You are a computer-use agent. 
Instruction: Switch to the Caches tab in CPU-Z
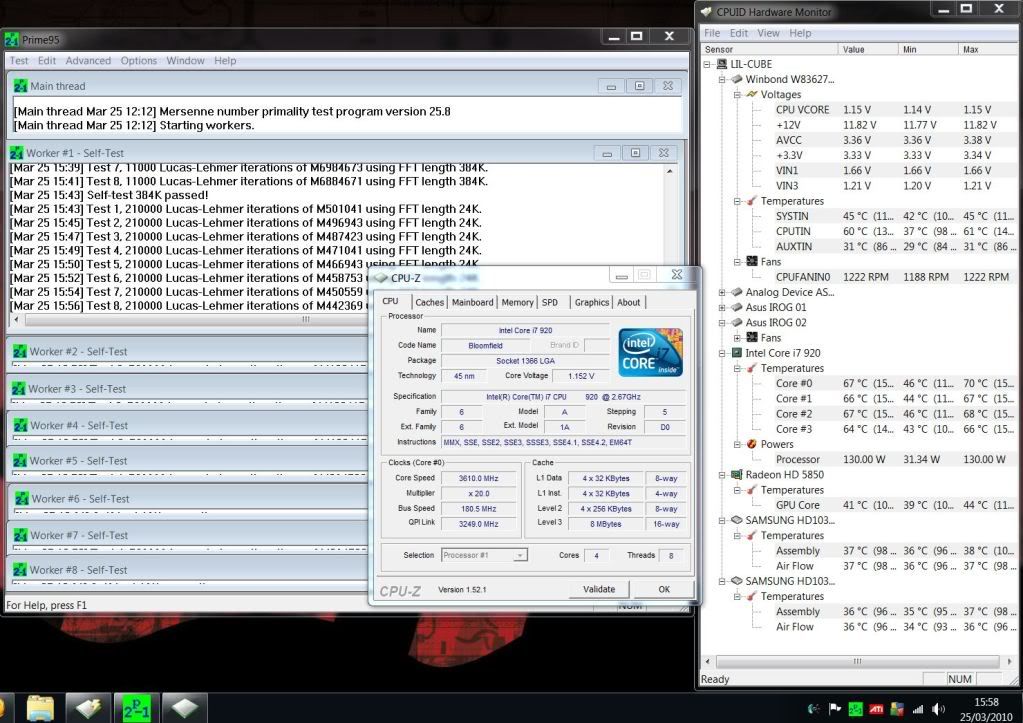point(429,302)
